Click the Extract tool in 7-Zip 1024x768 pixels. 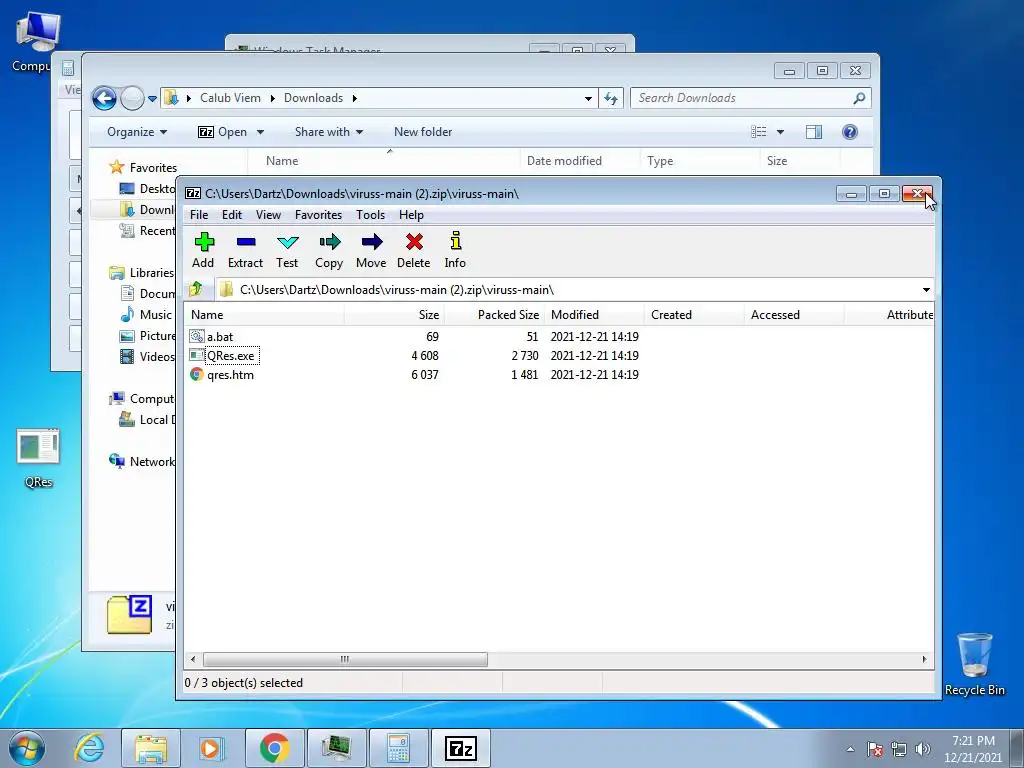click(246, 250)
